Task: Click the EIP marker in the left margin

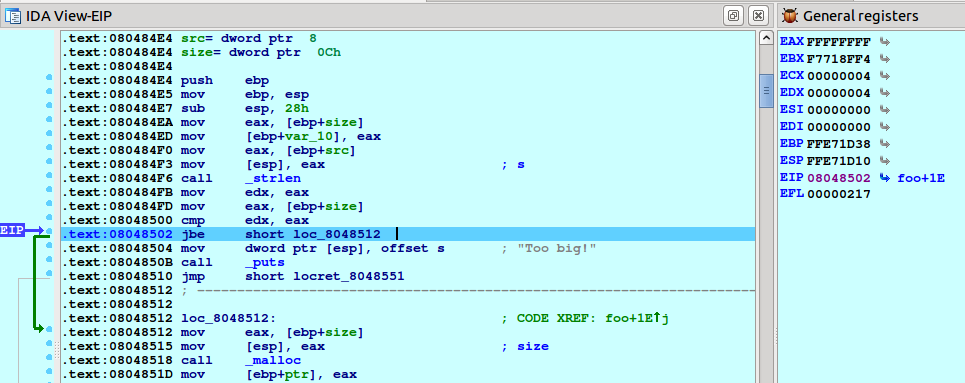Action: 13,230
